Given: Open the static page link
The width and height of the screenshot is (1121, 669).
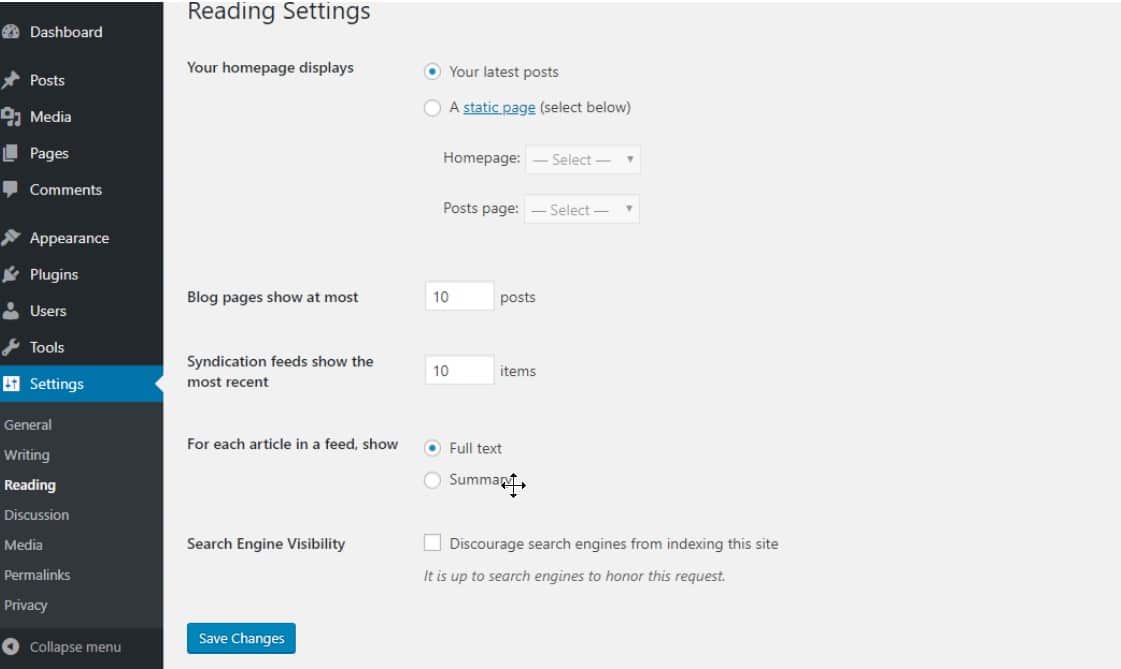Looking at the screenshot, I should [498, 107].
